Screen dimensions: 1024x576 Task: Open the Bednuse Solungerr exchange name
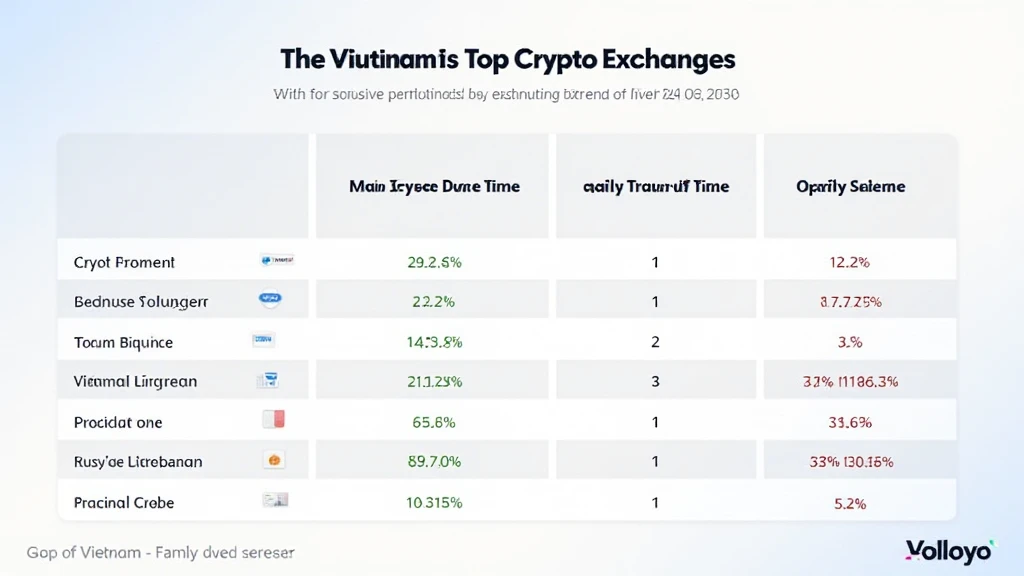click(x=141, y=301)
